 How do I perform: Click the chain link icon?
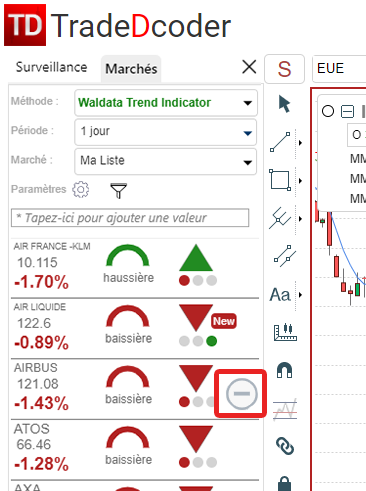pos(285,446)
